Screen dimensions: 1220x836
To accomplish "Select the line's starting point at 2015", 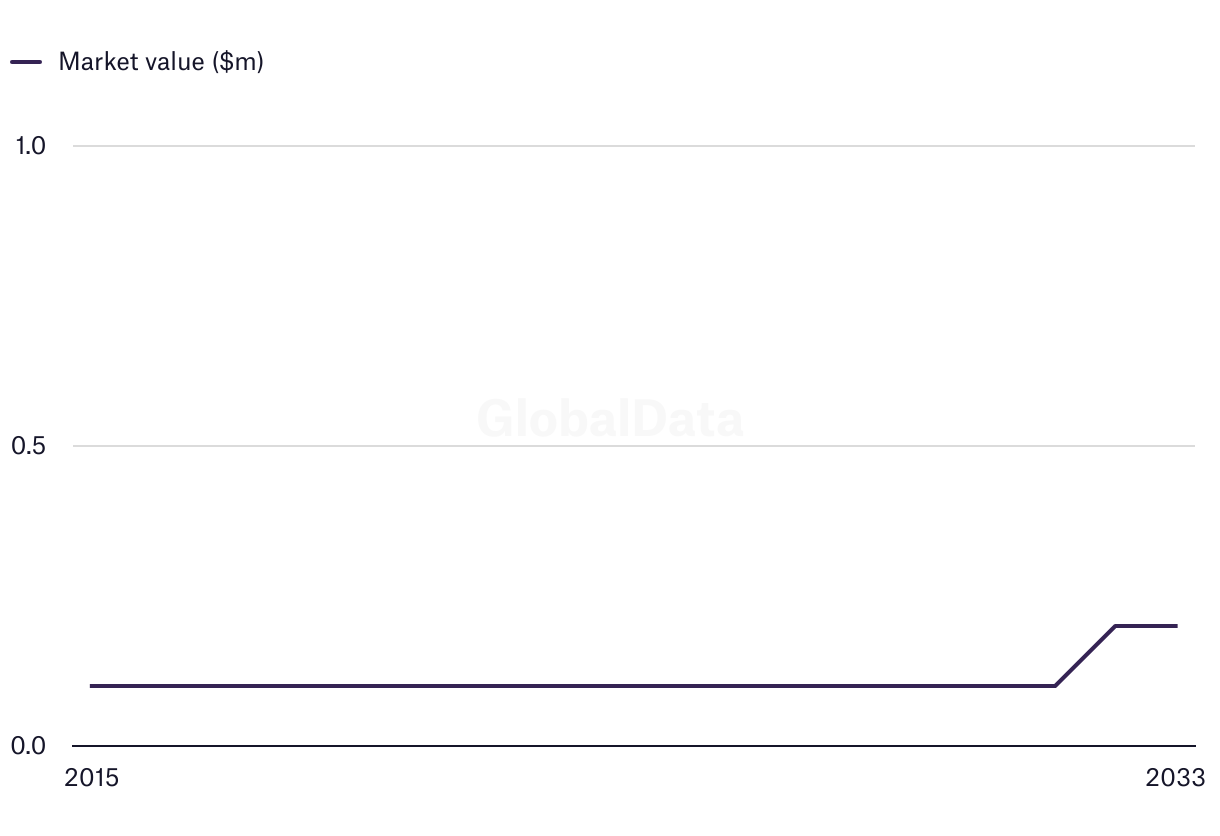I will click(91, 686).
